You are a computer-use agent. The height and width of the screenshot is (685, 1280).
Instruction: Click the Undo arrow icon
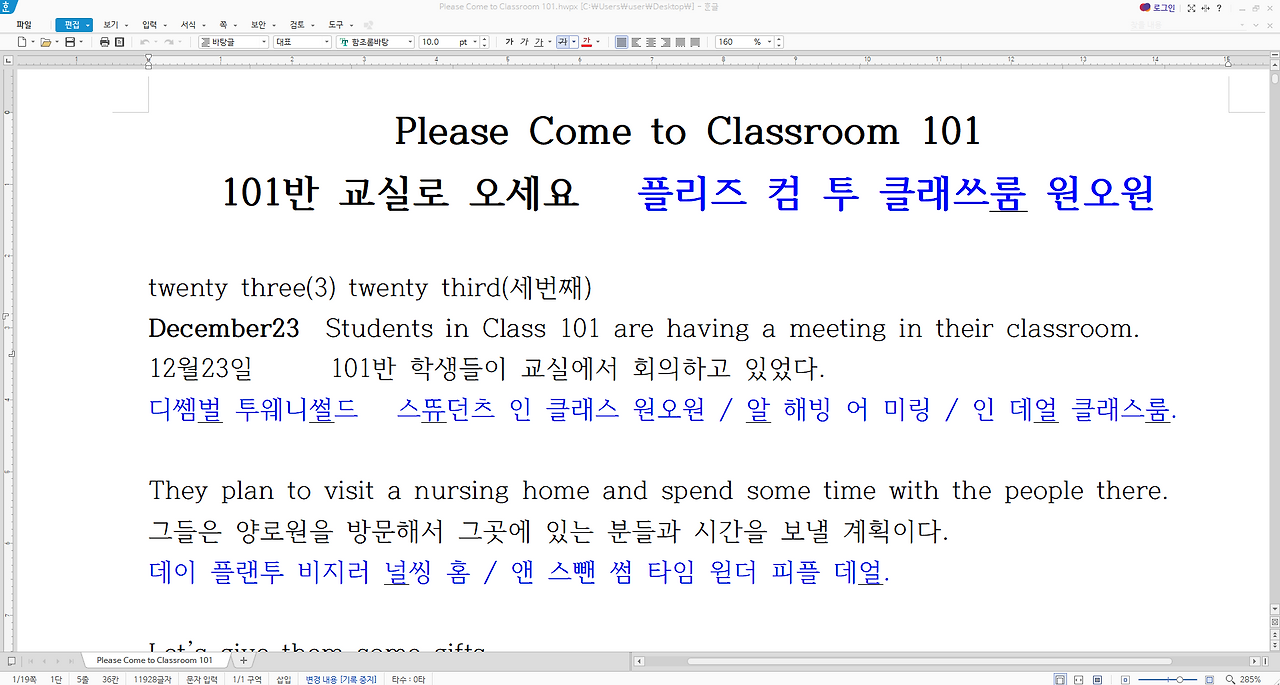pyautogui.click(x=144, y=42)
